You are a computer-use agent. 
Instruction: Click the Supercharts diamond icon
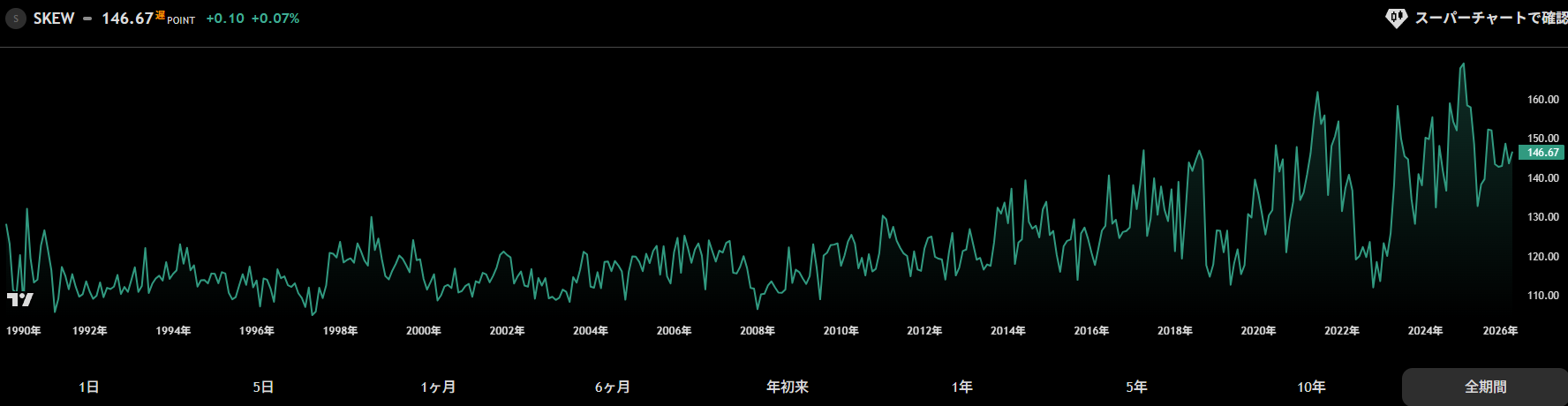point(1396,19)
